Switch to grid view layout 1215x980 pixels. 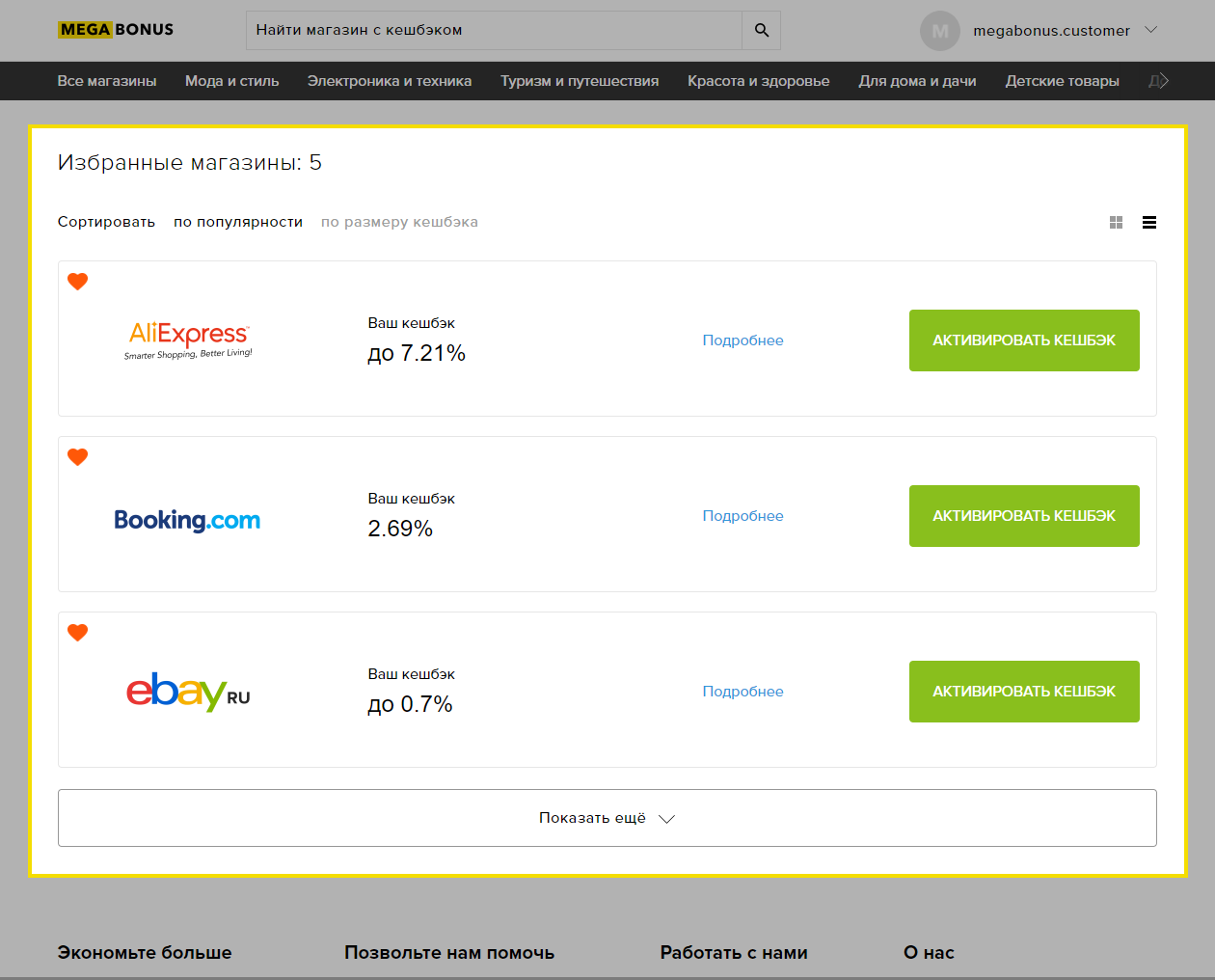click(1117, 223)
